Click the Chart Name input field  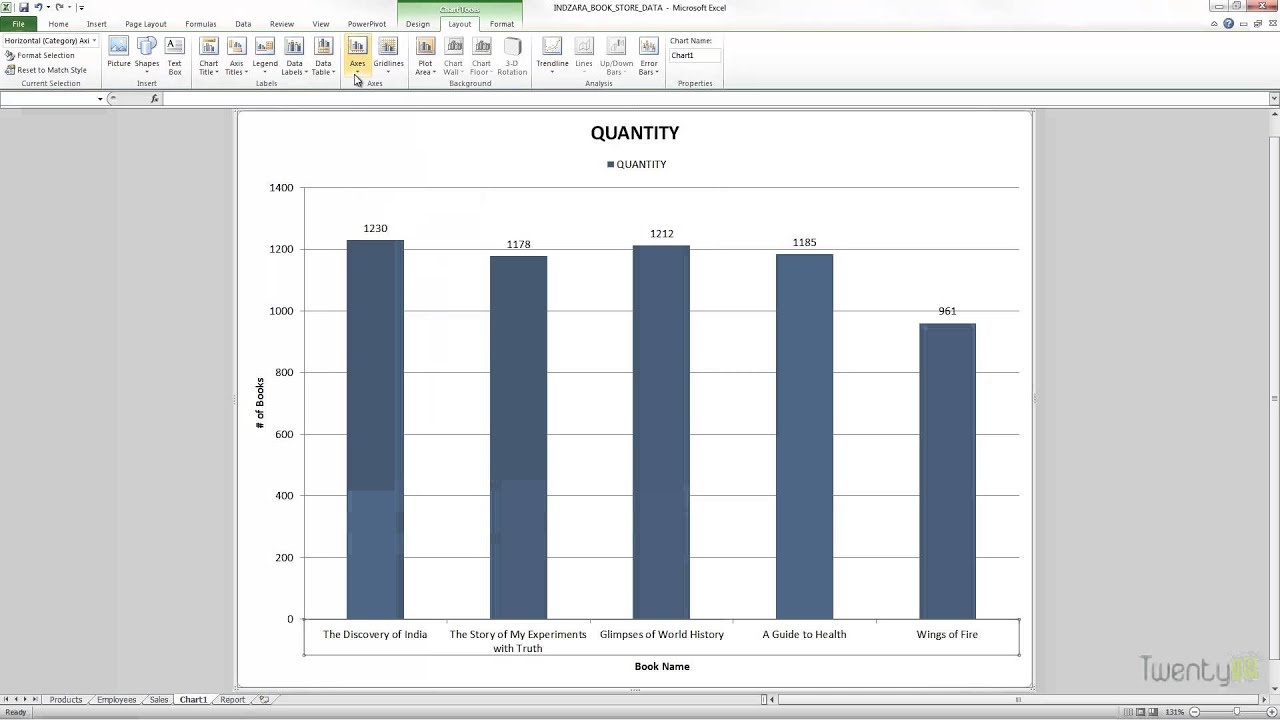coord(694,56)
